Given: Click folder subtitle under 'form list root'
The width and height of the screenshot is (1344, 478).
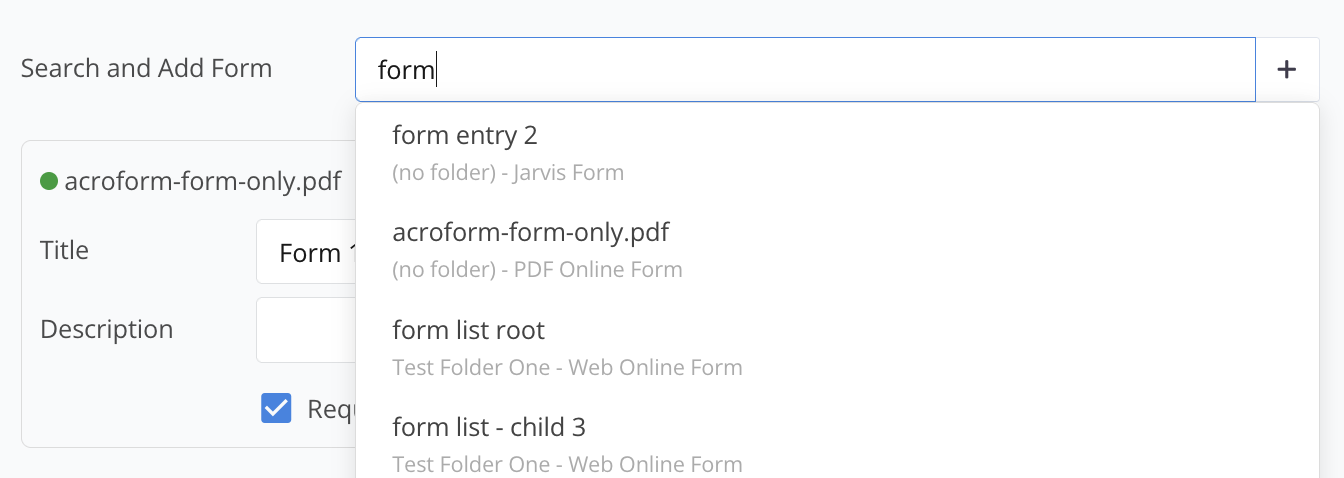Looking at the screenshot, I should click(567, 367).
